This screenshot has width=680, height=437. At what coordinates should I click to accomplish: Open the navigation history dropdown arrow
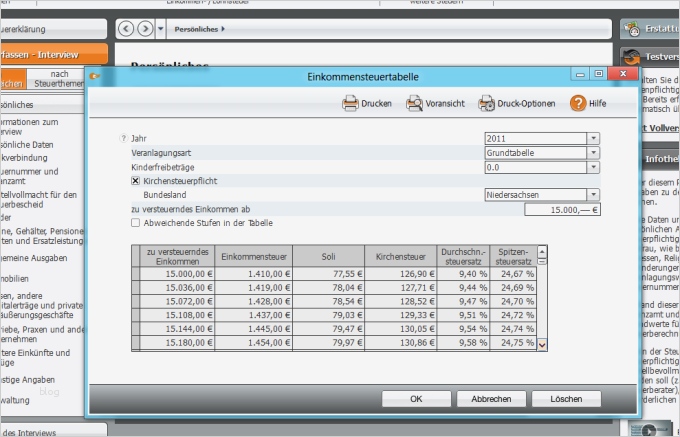[160, 29]
